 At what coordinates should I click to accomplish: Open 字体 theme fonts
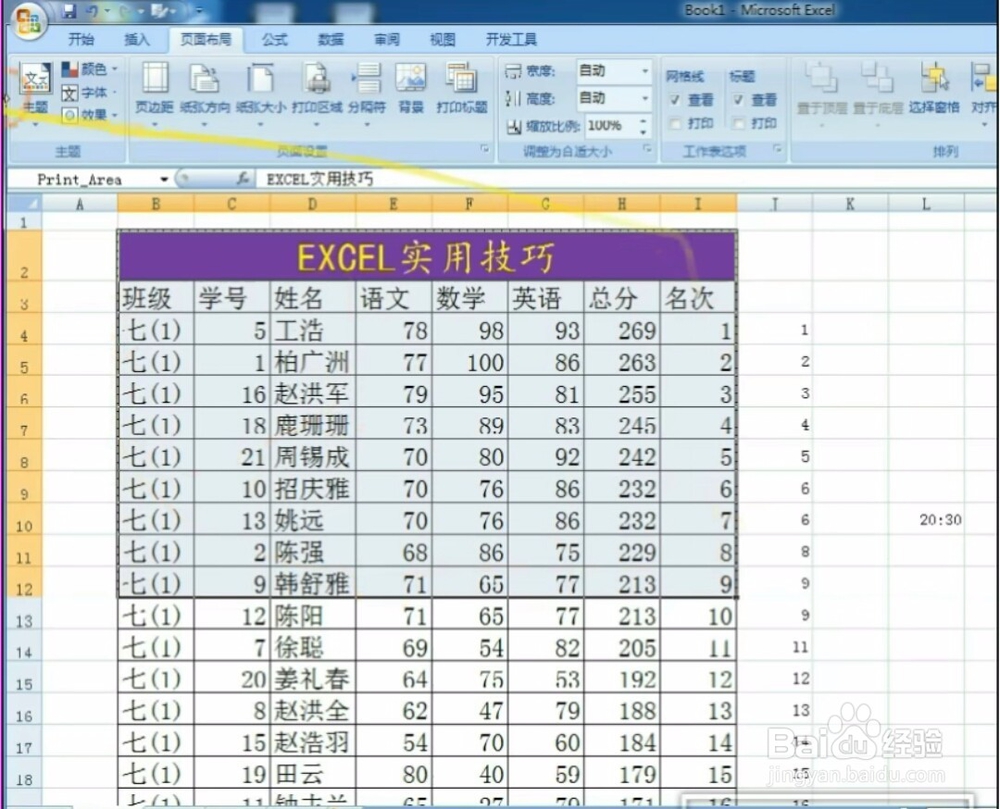[x=88, y=92]
